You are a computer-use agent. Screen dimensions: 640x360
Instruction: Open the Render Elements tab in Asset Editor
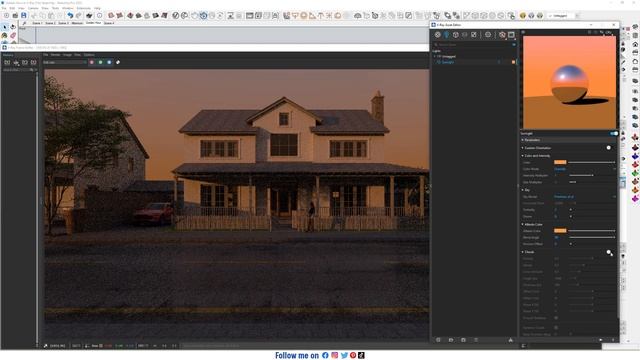[x=464, y=35]
